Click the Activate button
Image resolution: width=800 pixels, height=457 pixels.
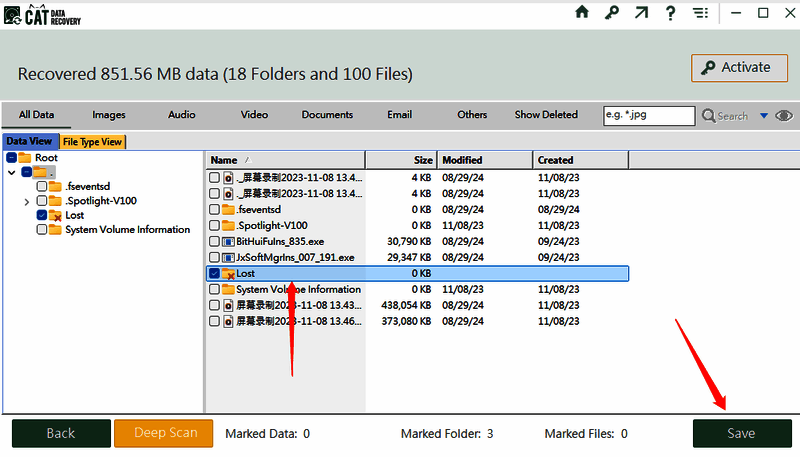tap(739, 68)
